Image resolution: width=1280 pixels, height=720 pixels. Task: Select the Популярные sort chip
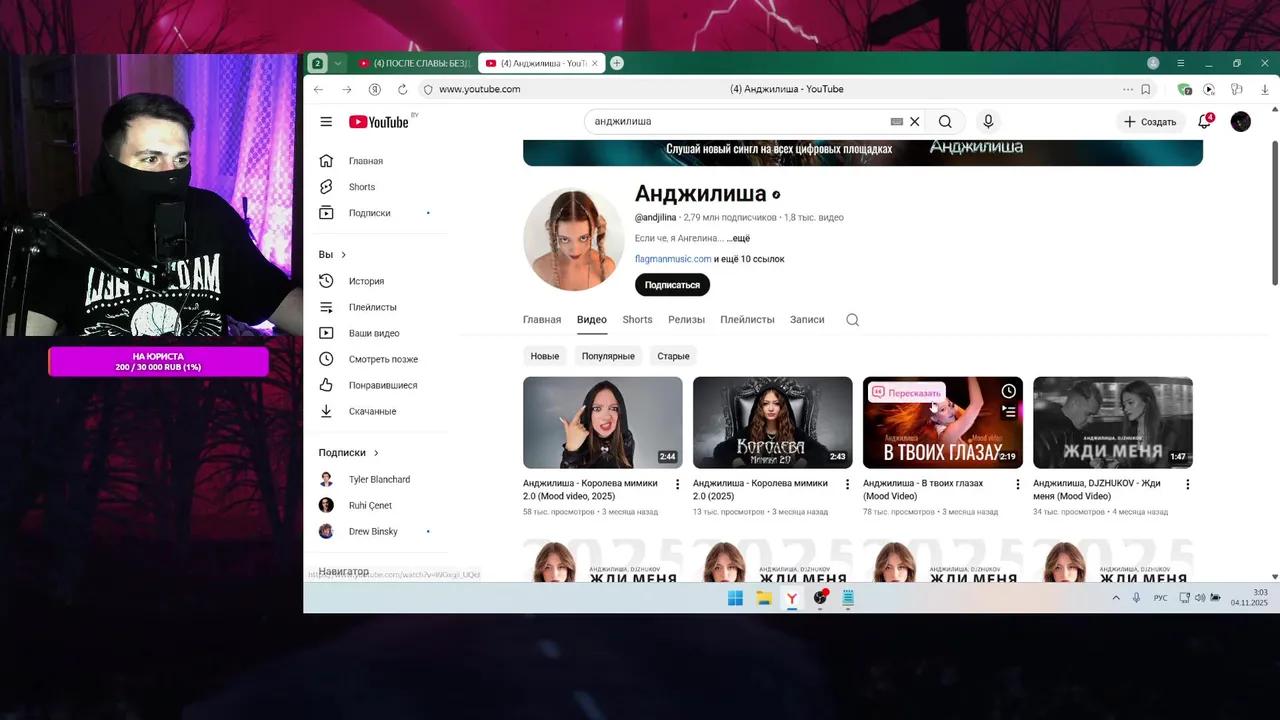pos(608,356)
